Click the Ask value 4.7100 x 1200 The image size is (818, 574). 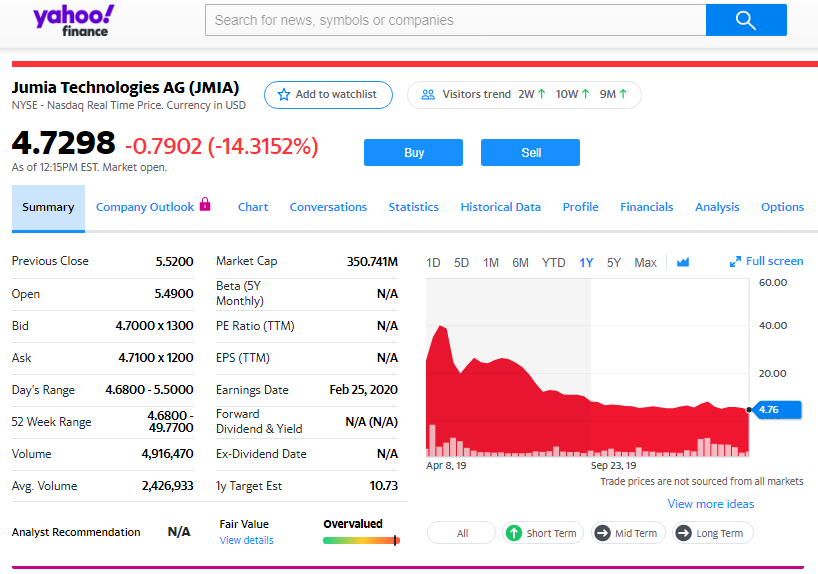[x=156, y=357]
